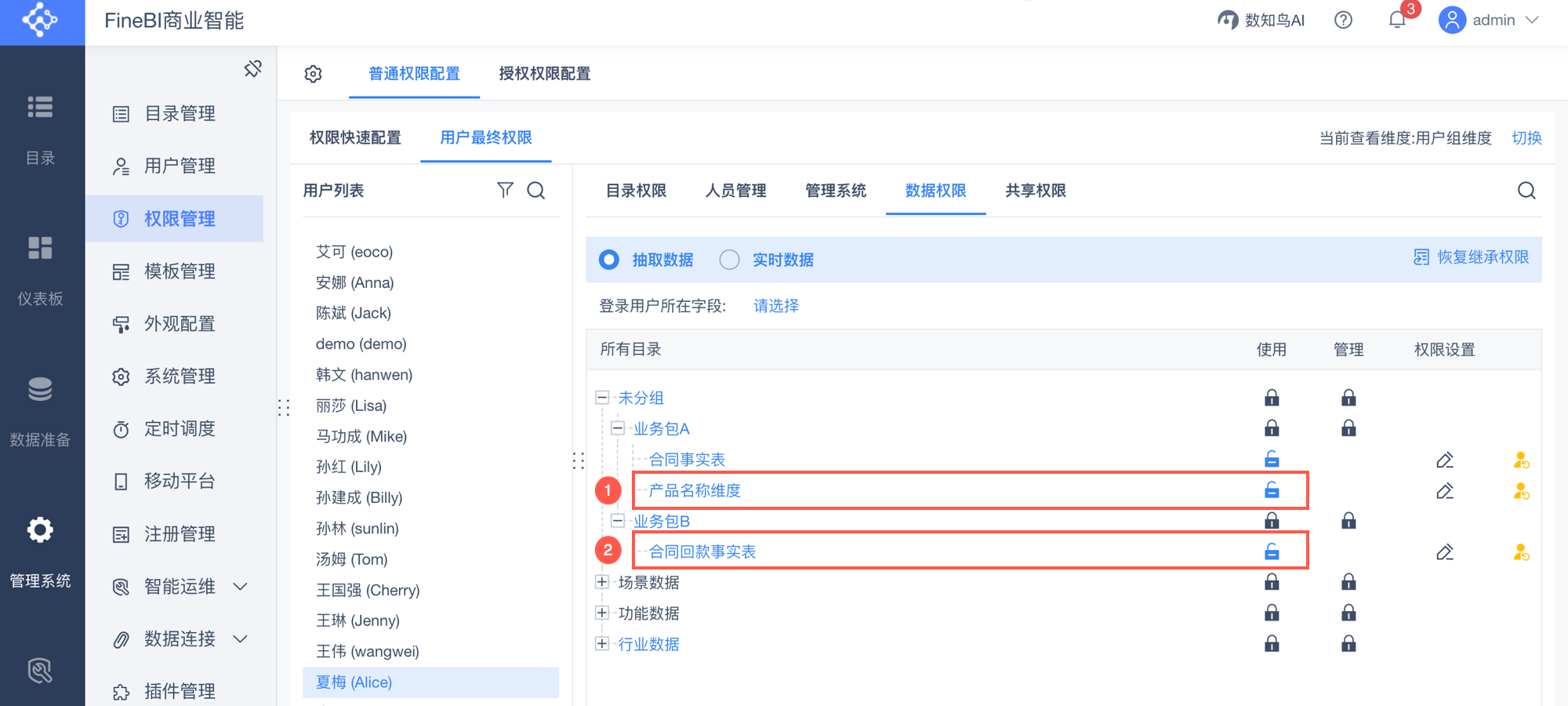Click the gear icon beside 普通权限配置
The width and height of the screenshot is (1568, 706).
click(x=313, y=74)
